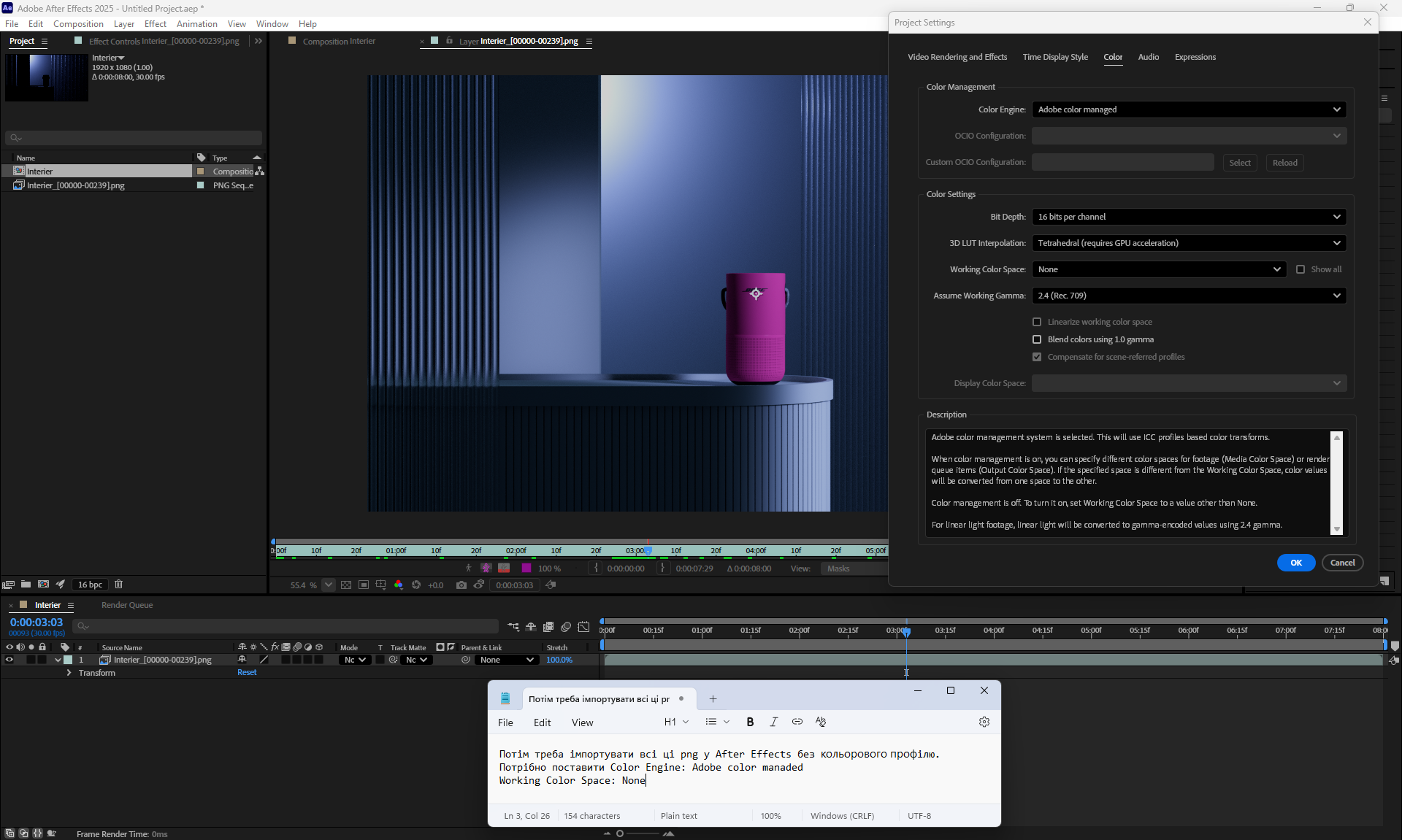This screenshot has width=1402, height=840.
Task: Click the Notepad settings gear icon
Action: (x=984, y=722)
